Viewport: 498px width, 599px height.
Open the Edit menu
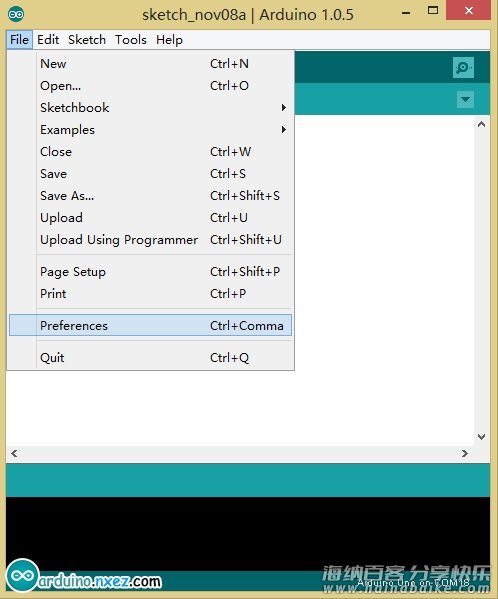(48, 40)
